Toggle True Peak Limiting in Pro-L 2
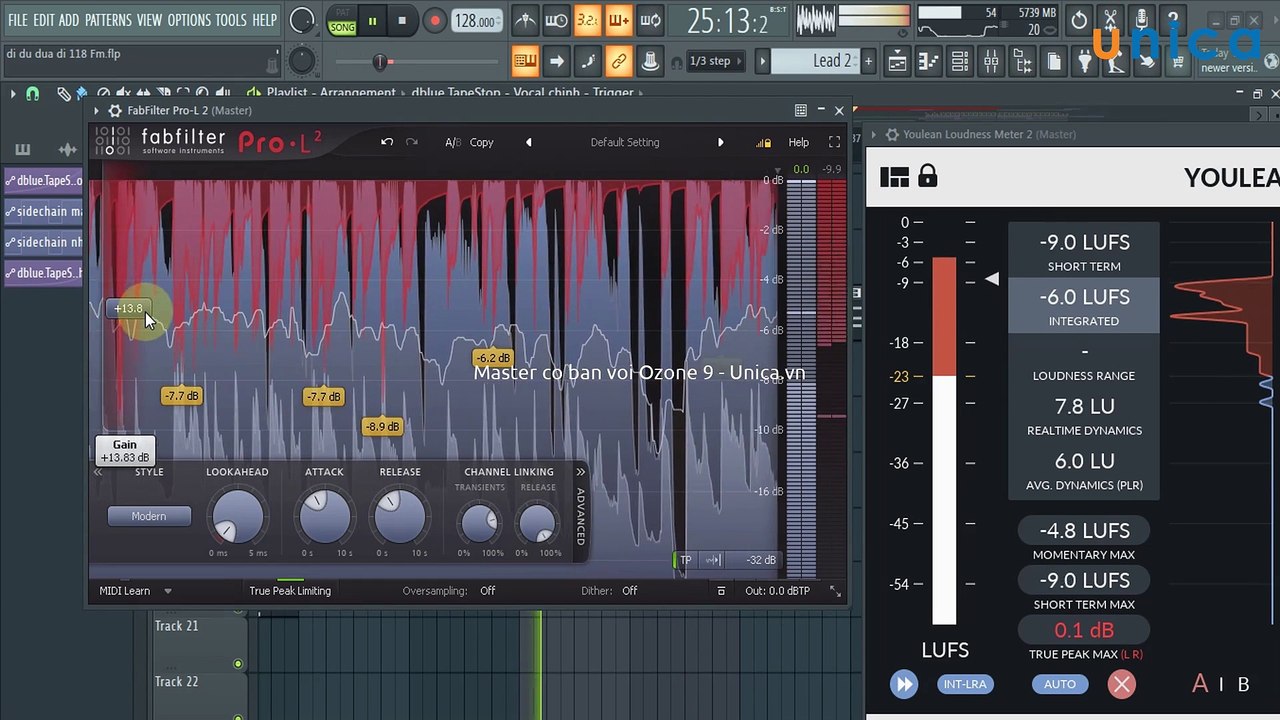Screen dimensions: 1280x720 coord(290,591)
